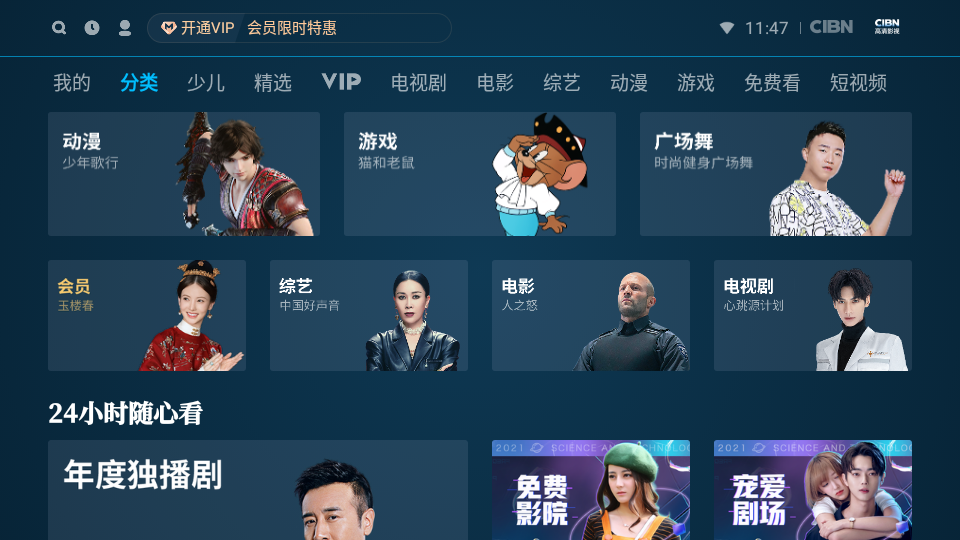Go to the VIP tab
960x540 pixels.
[x=341, y=81]
